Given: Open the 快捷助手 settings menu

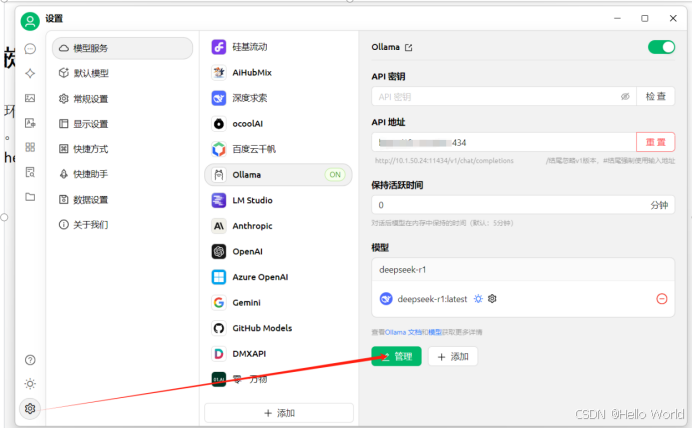Looking at the screenshot, I should pos(122,174).
